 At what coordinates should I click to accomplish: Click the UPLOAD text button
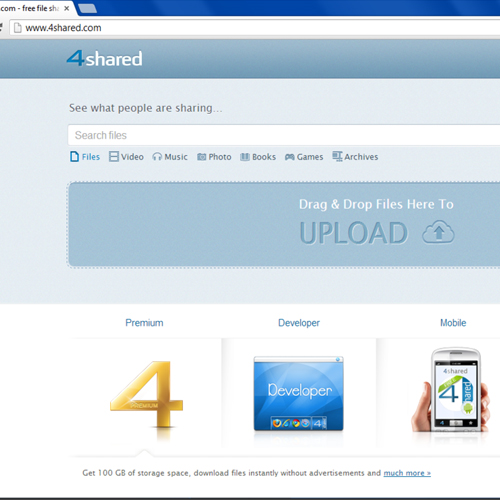pos(354,233)
